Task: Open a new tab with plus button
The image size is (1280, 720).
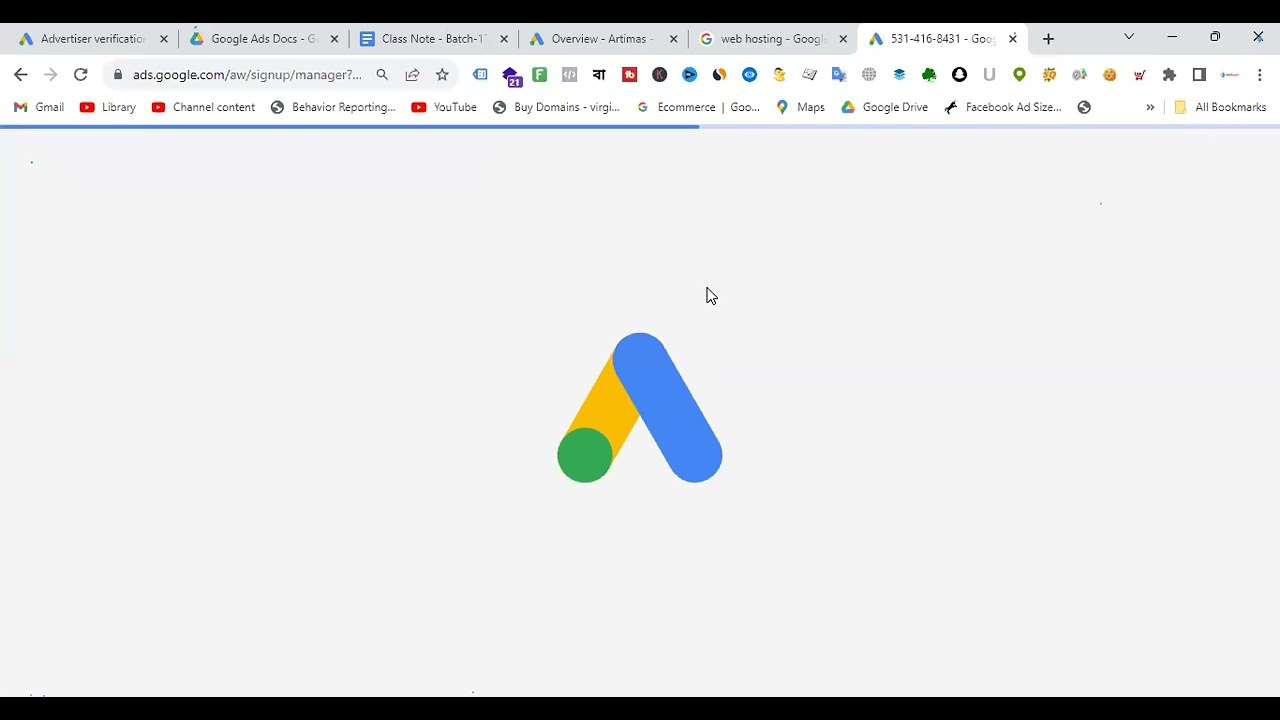Action: pos(1048,39)
